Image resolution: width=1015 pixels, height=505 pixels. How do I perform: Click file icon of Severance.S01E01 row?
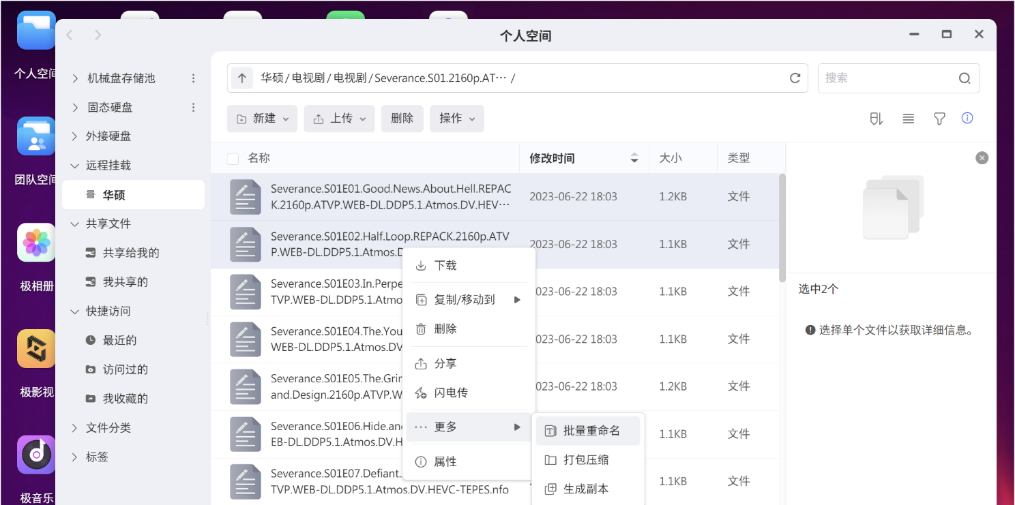point(245,197)
